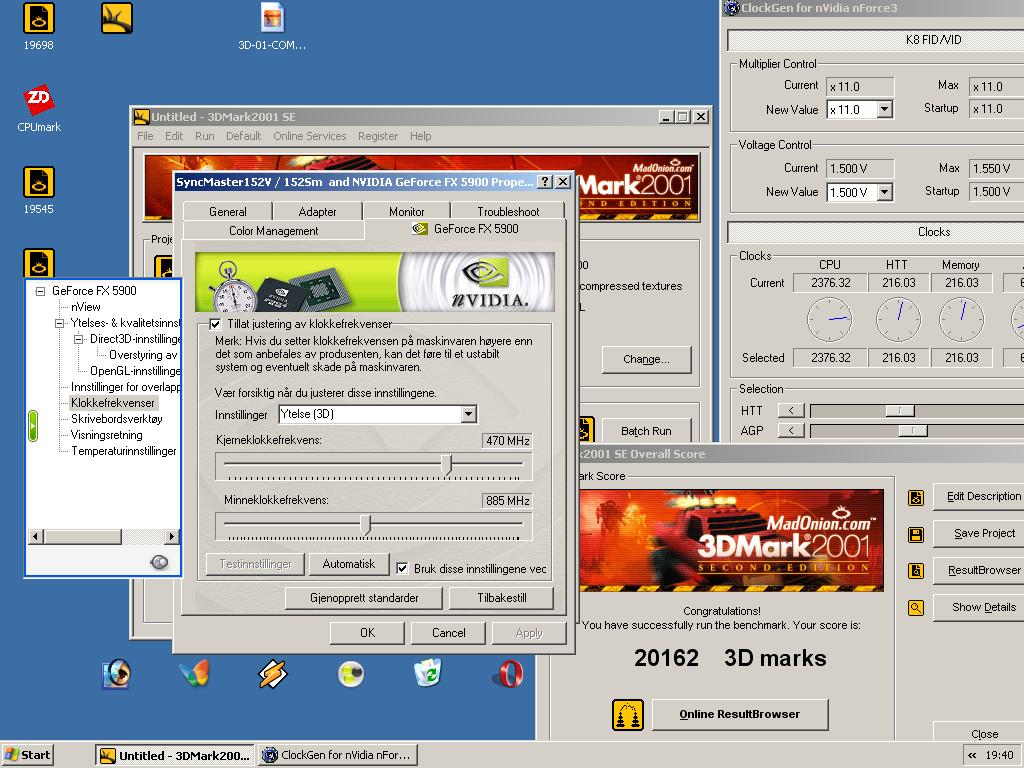Click the OK button in properties dialog
1024x768 pixels.
(367, 633)
